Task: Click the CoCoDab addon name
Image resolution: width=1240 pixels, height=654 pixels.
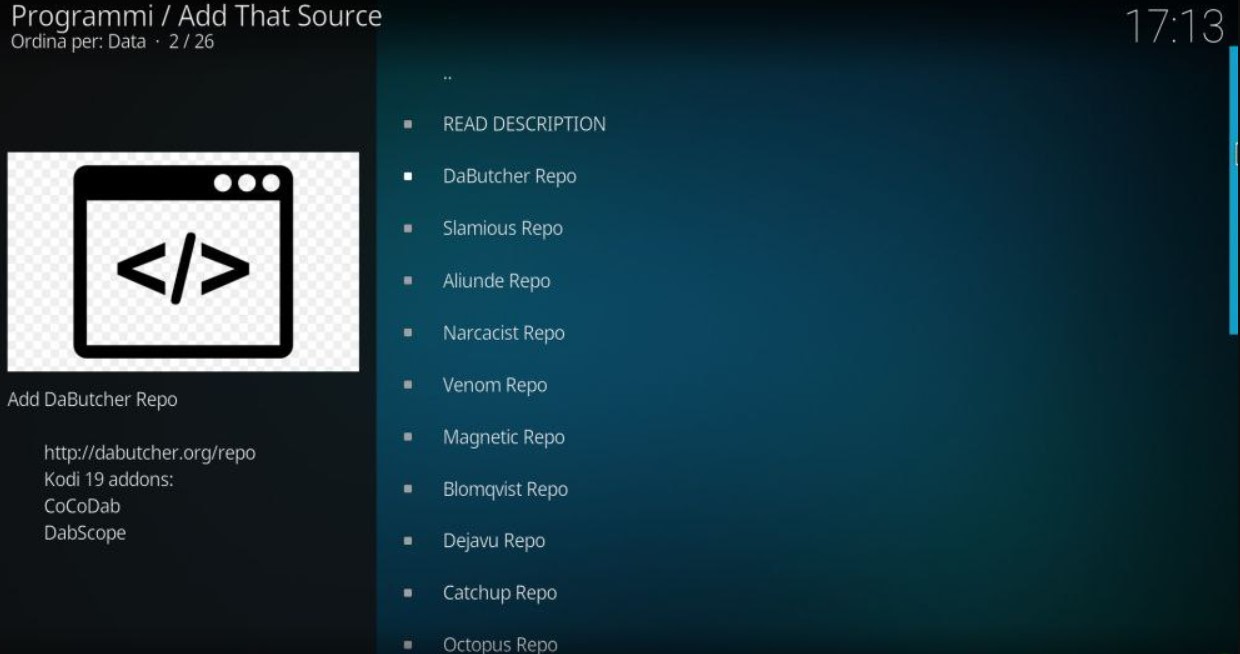Action: (82, 506)
